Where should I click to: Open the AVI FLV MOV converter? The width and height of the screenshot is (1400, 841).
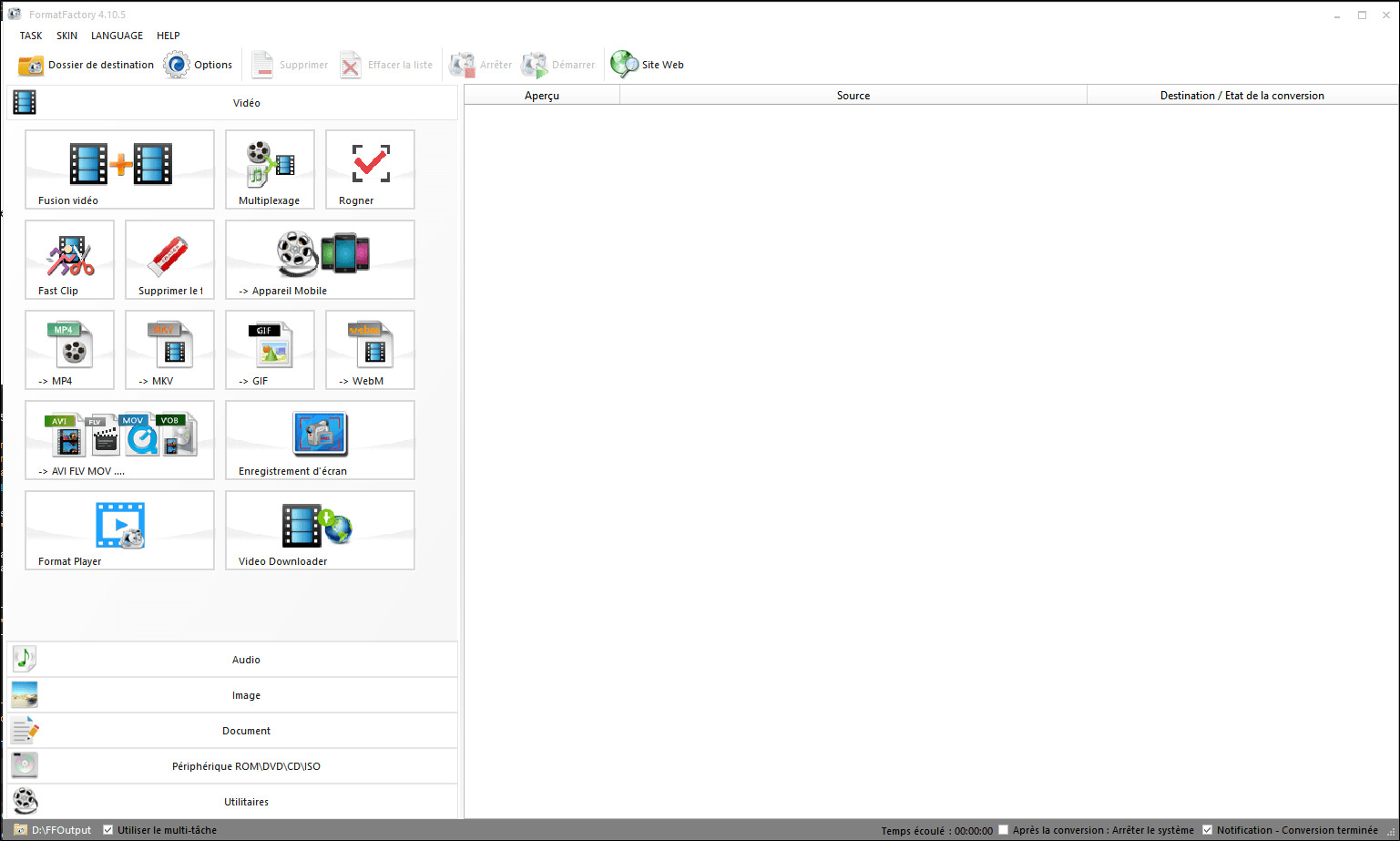pos(119,440)
